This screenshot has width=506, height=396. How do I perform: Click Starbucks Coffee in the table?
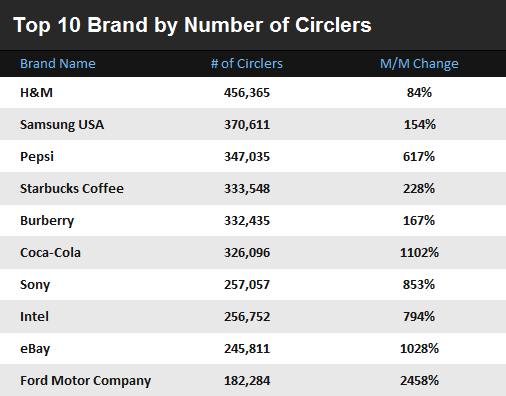pyautogui.click(x=72, y=188)
